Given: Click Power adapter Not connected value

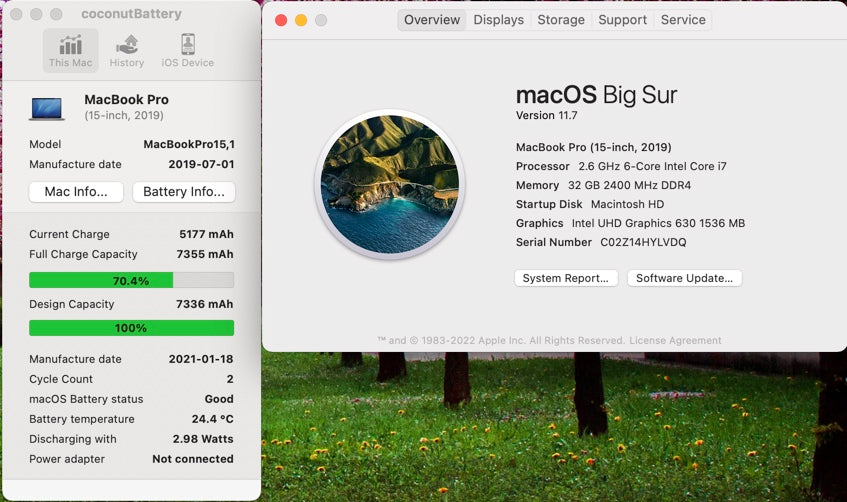Looking at the screenshot, I should 193,459.
